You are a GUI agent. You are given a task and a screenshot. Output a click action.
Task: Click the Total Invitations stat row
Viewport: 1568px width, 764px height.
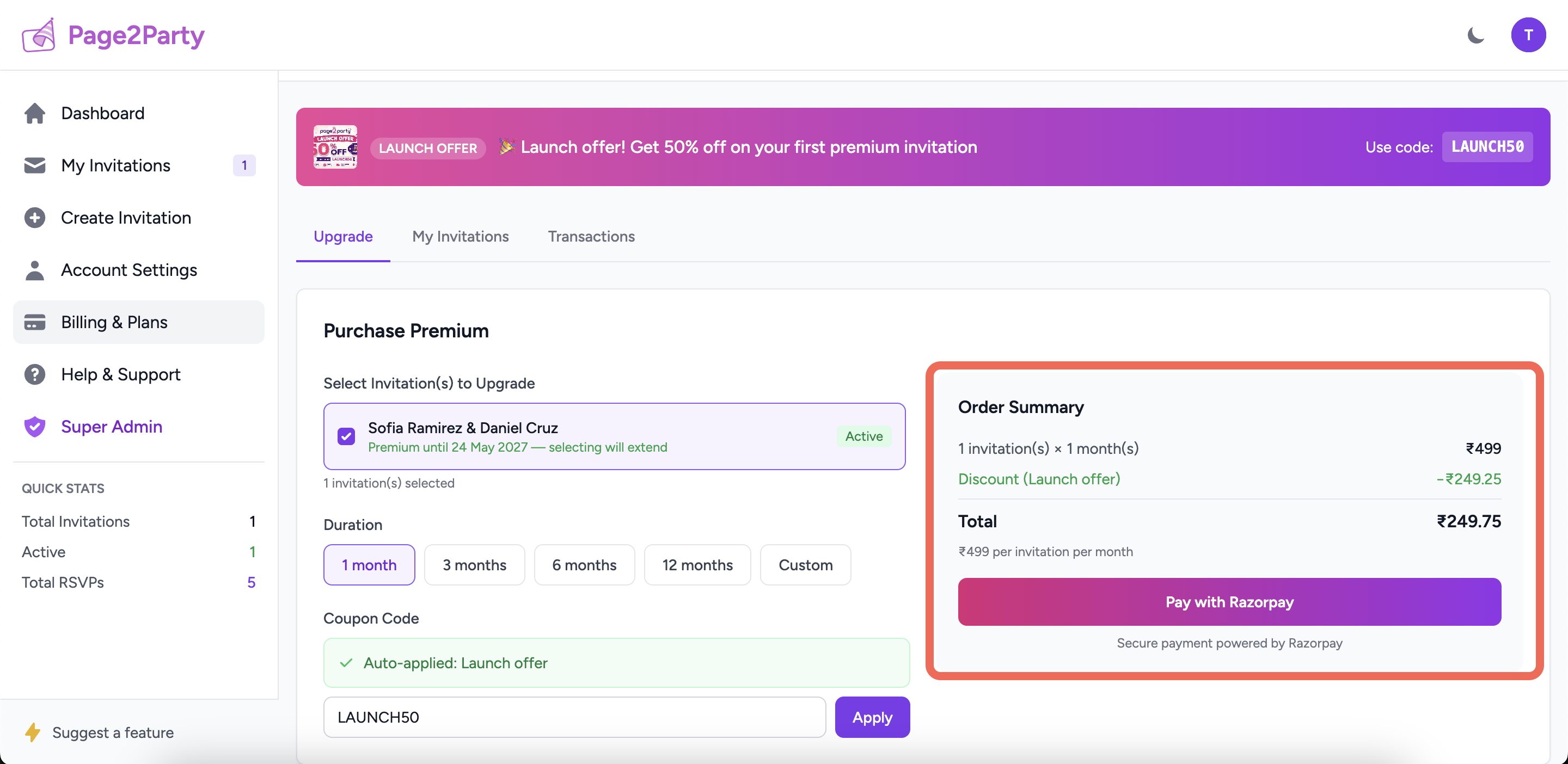[139, 522]
